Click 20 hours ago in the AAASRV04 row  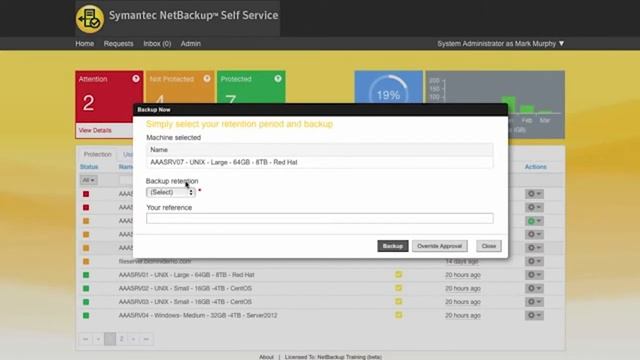tap(462, 316)
